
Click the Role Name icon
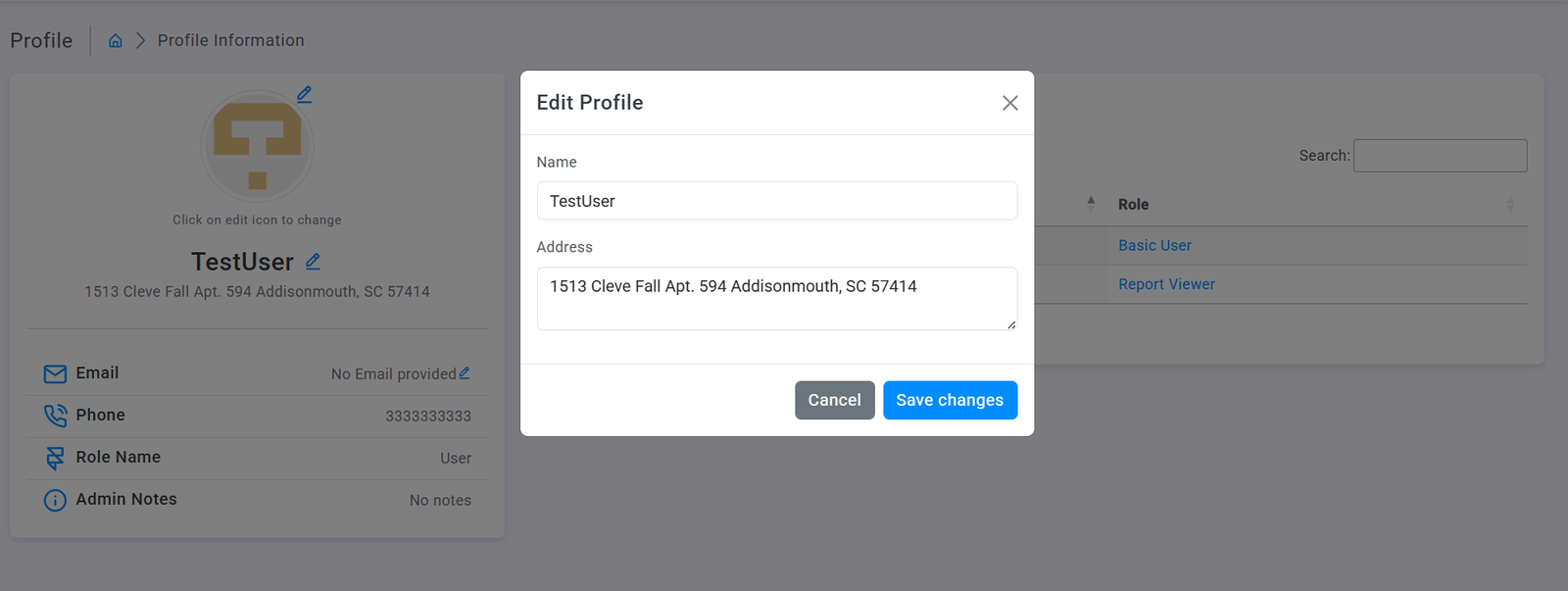55,458
